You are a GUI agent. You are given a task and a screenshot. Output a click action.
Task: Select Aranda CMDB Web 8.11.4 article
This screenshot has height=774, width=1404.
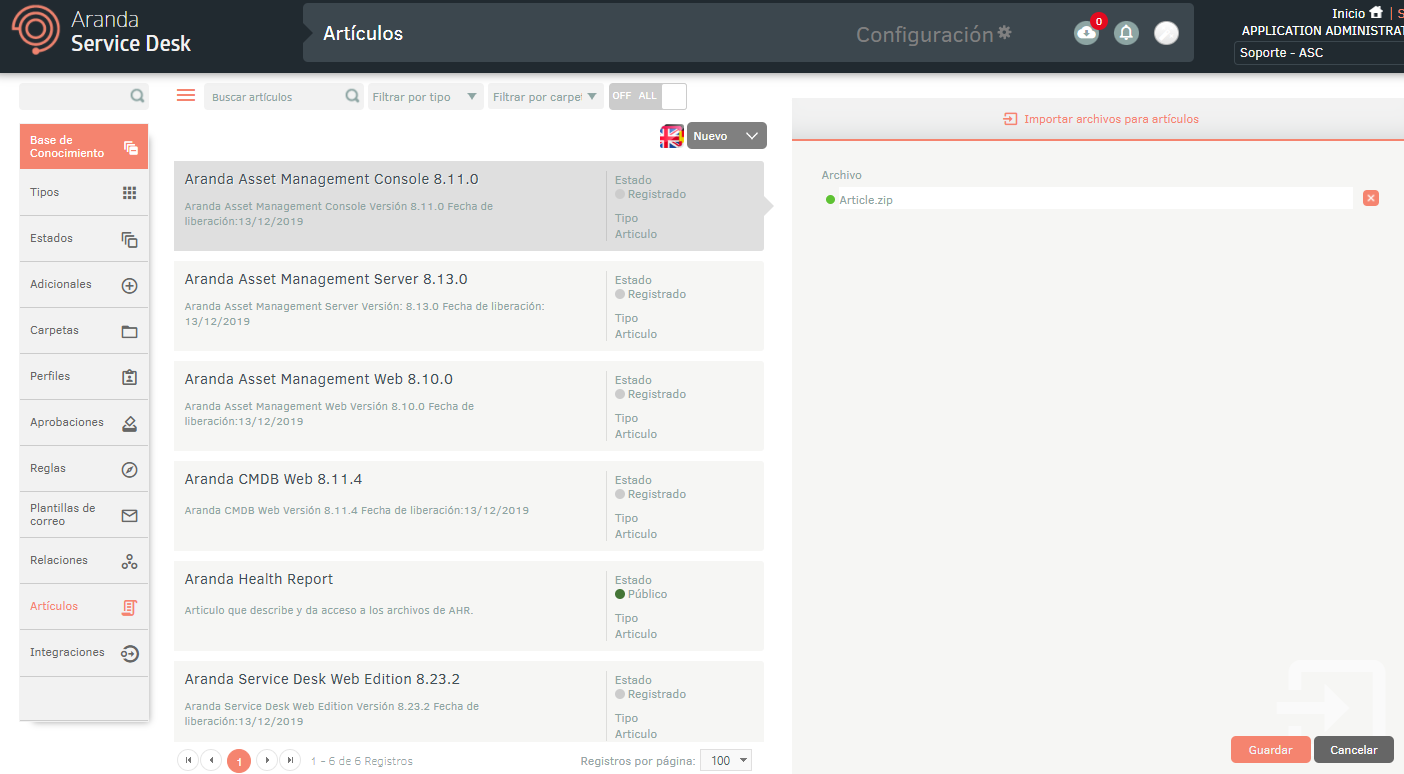[469, 506]
